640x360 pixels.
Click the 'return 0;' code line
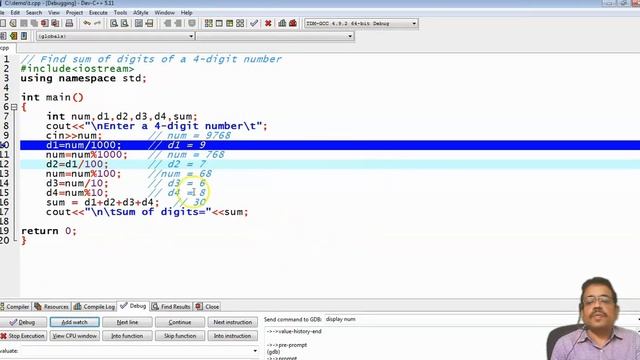tap(49, 231)
